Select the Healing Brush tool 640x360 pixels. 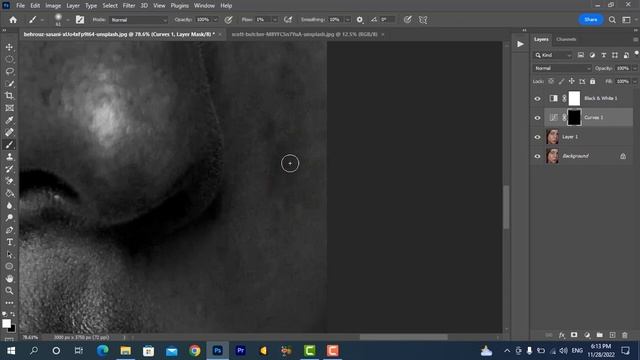tap(9, 132)
